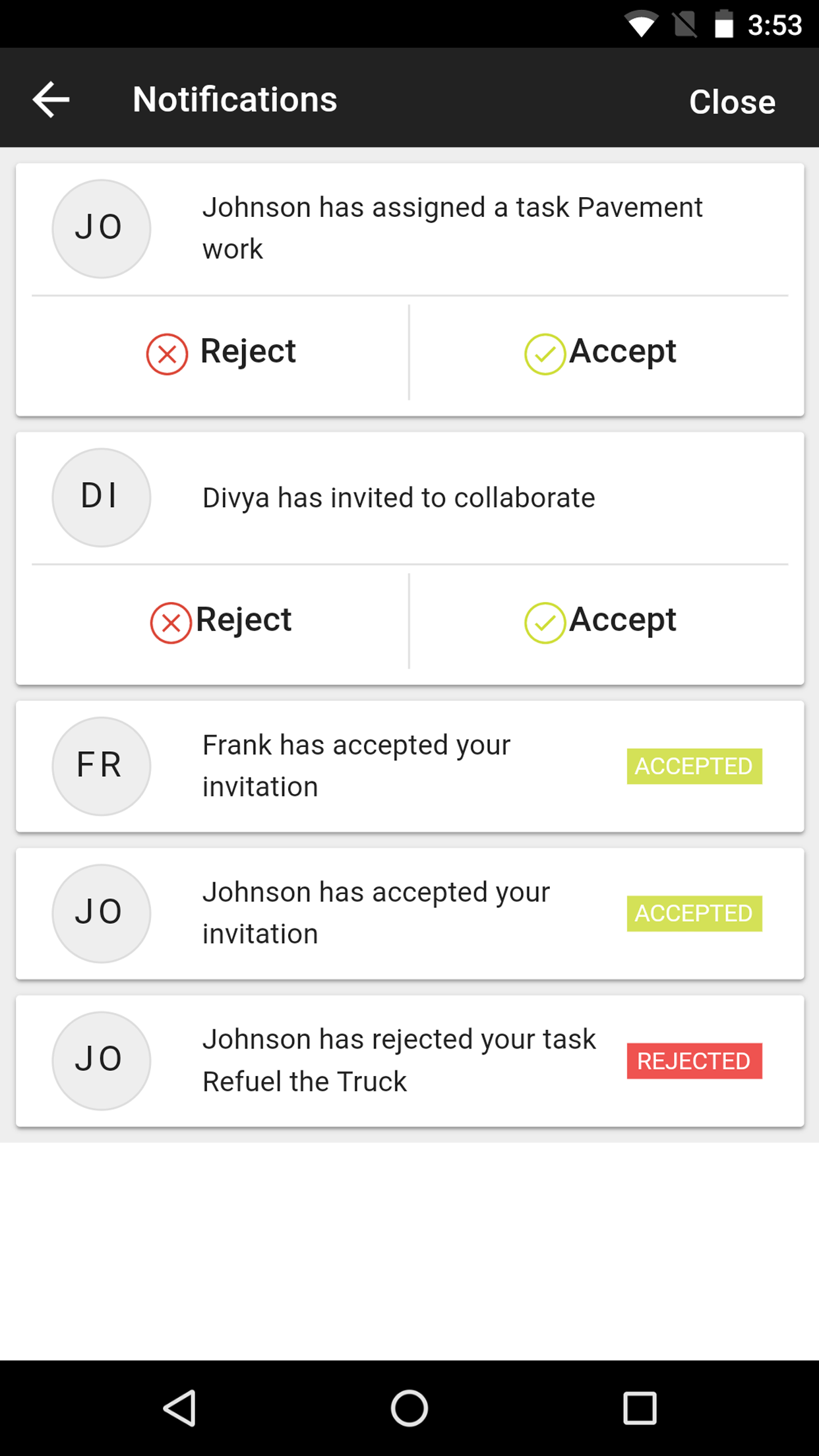Open Frank has accepted your invitation notification
819x1456 pixels.
tap(409, 766)
